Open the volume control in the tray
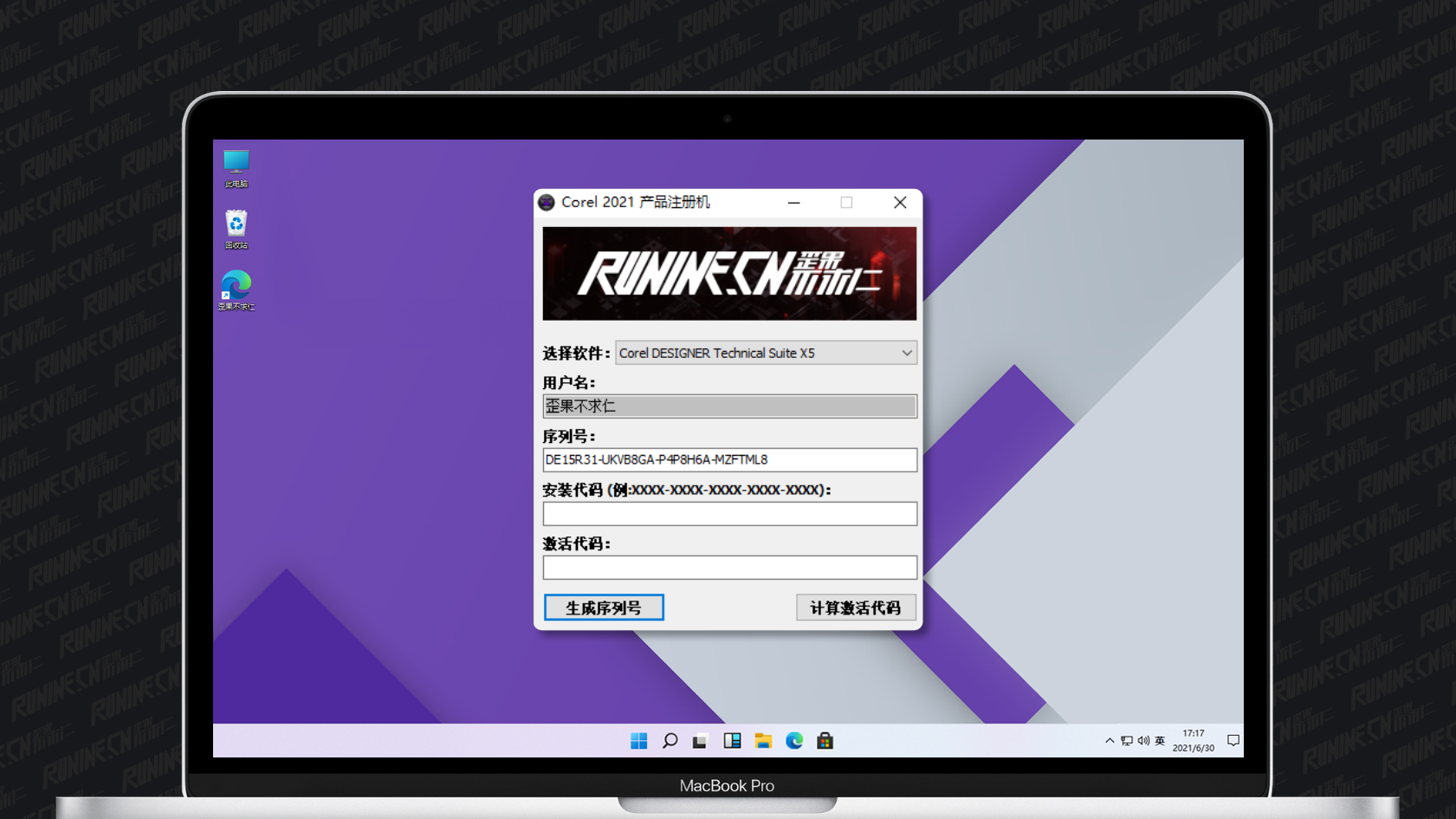This screenshot has width=1456, height=819. (1142, 741)
